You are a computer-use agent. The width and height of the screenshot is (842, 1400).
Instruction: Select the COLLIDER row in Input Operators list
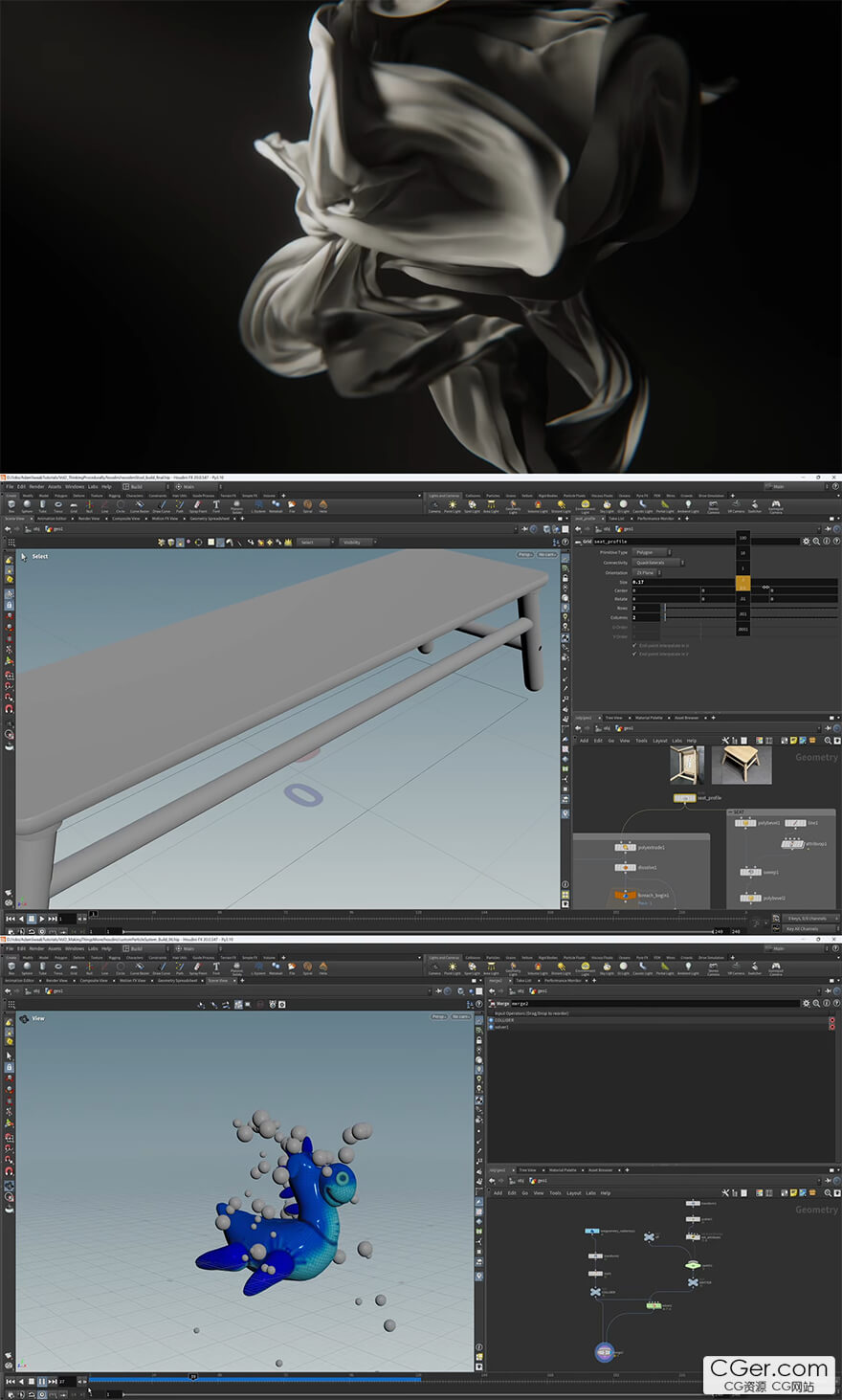[659, 1020]
